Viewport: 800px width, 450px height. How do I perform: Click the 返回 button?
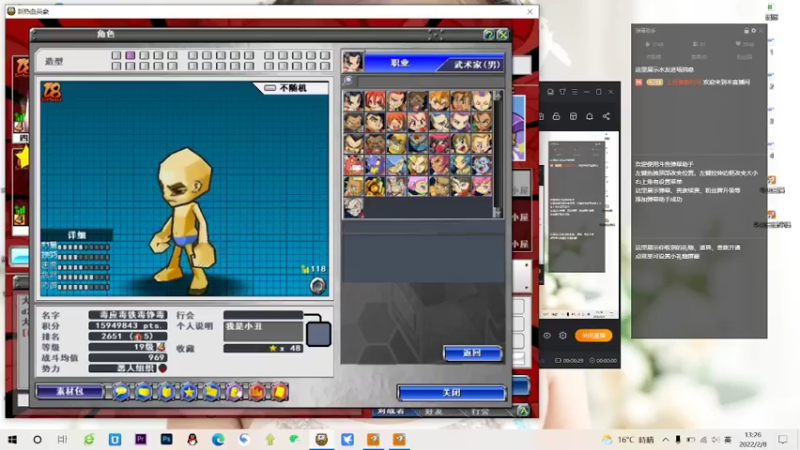click(x=472, y=353)
